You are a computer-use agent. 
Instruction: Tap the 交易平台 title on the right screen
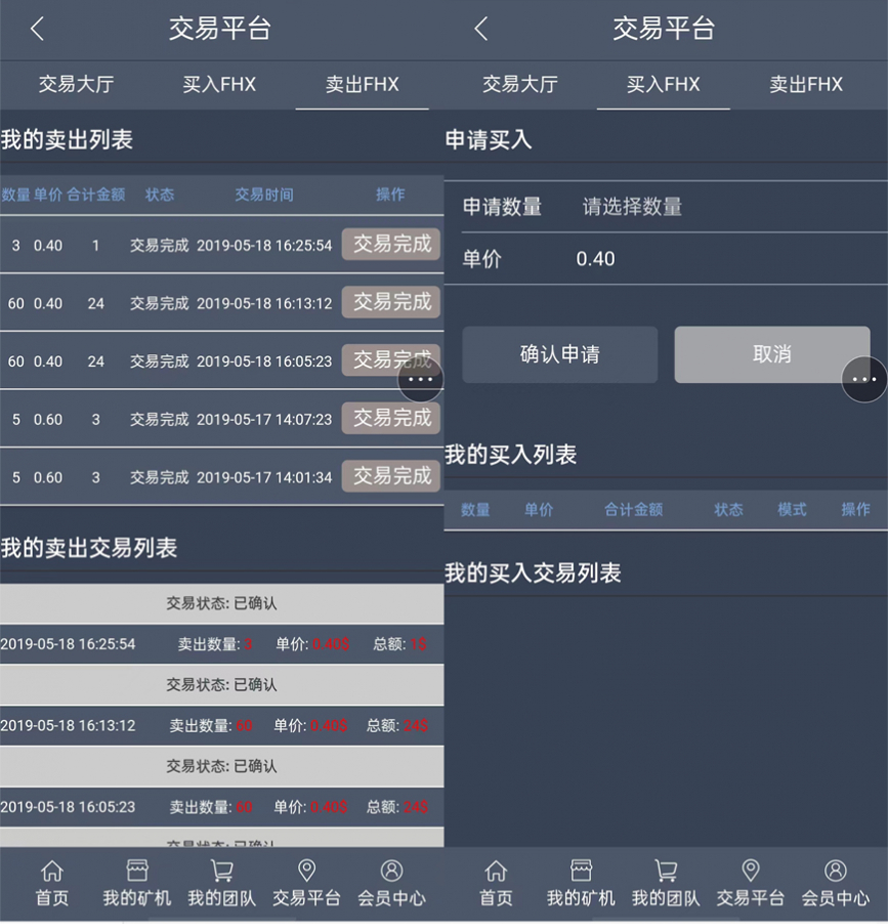pyautogui.click(x=663, y=28)
